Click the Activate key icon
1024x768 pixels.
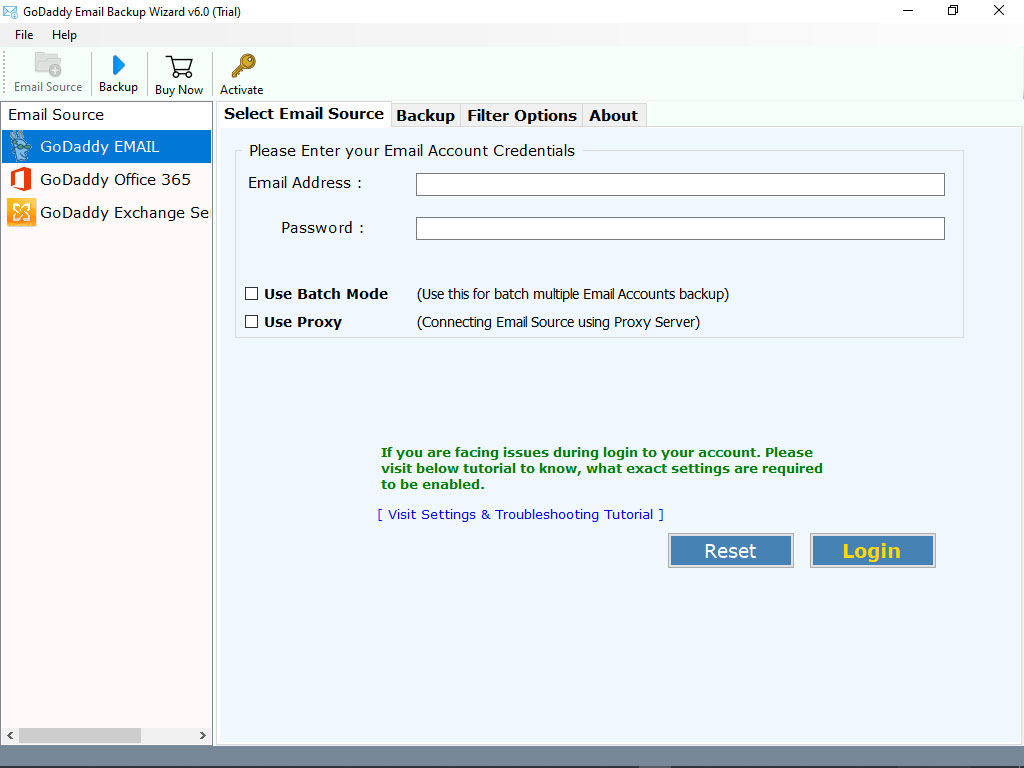click(x=243, y=66)
